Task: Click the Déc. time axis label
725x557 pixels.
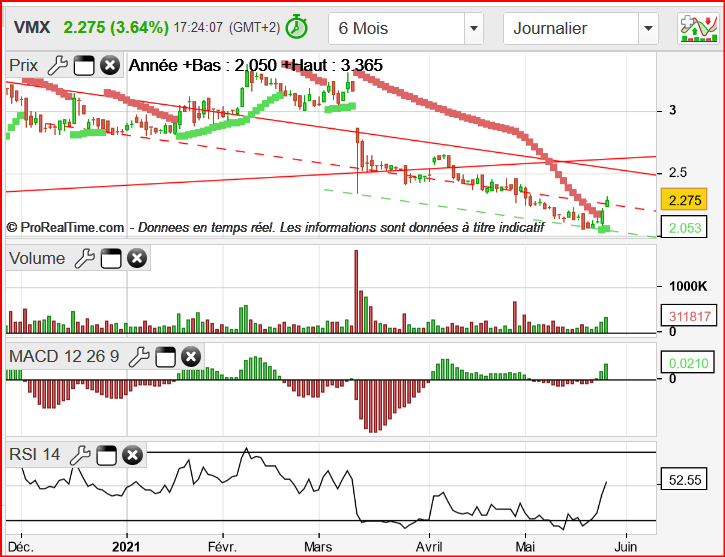Action: (21, 547)
